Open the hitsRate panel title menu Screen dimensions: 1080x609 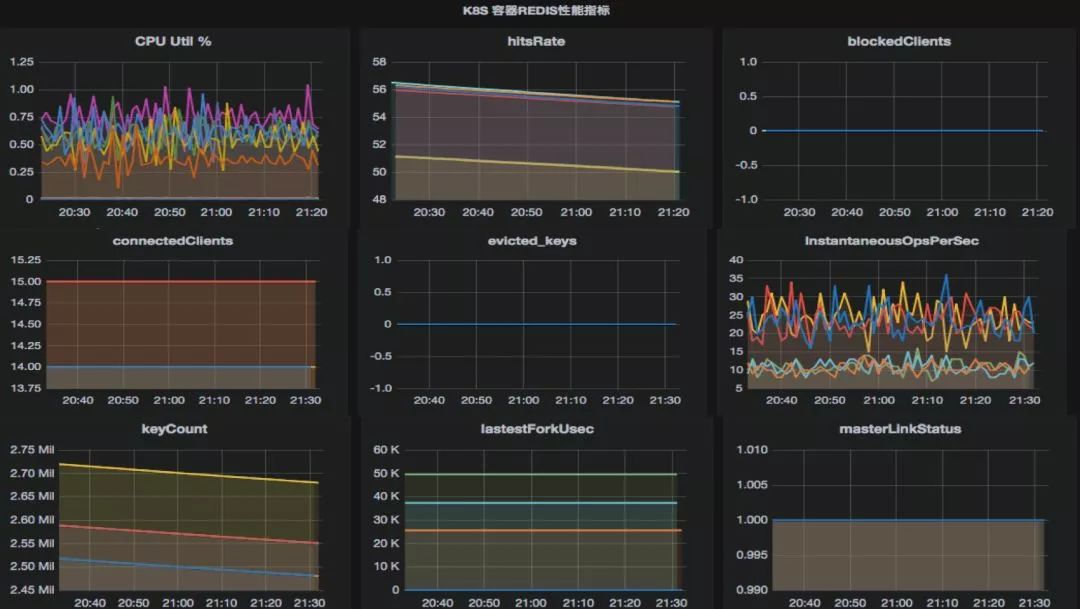click(536, 41)
